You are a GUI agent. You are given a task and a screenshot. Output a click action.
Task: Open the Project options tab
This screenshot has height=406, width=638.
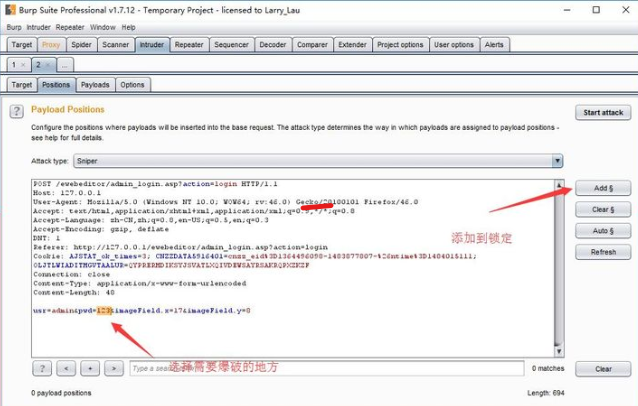pos(400,45)
